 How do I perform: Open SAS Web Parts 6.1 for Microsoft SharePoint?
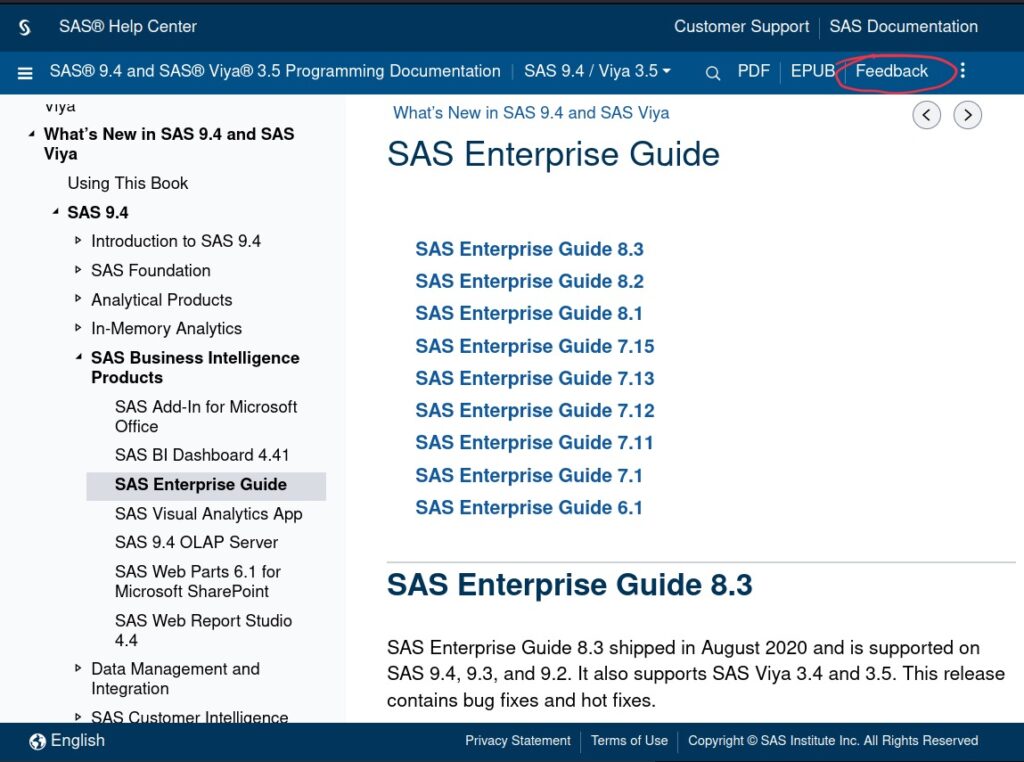coord(198,581)
